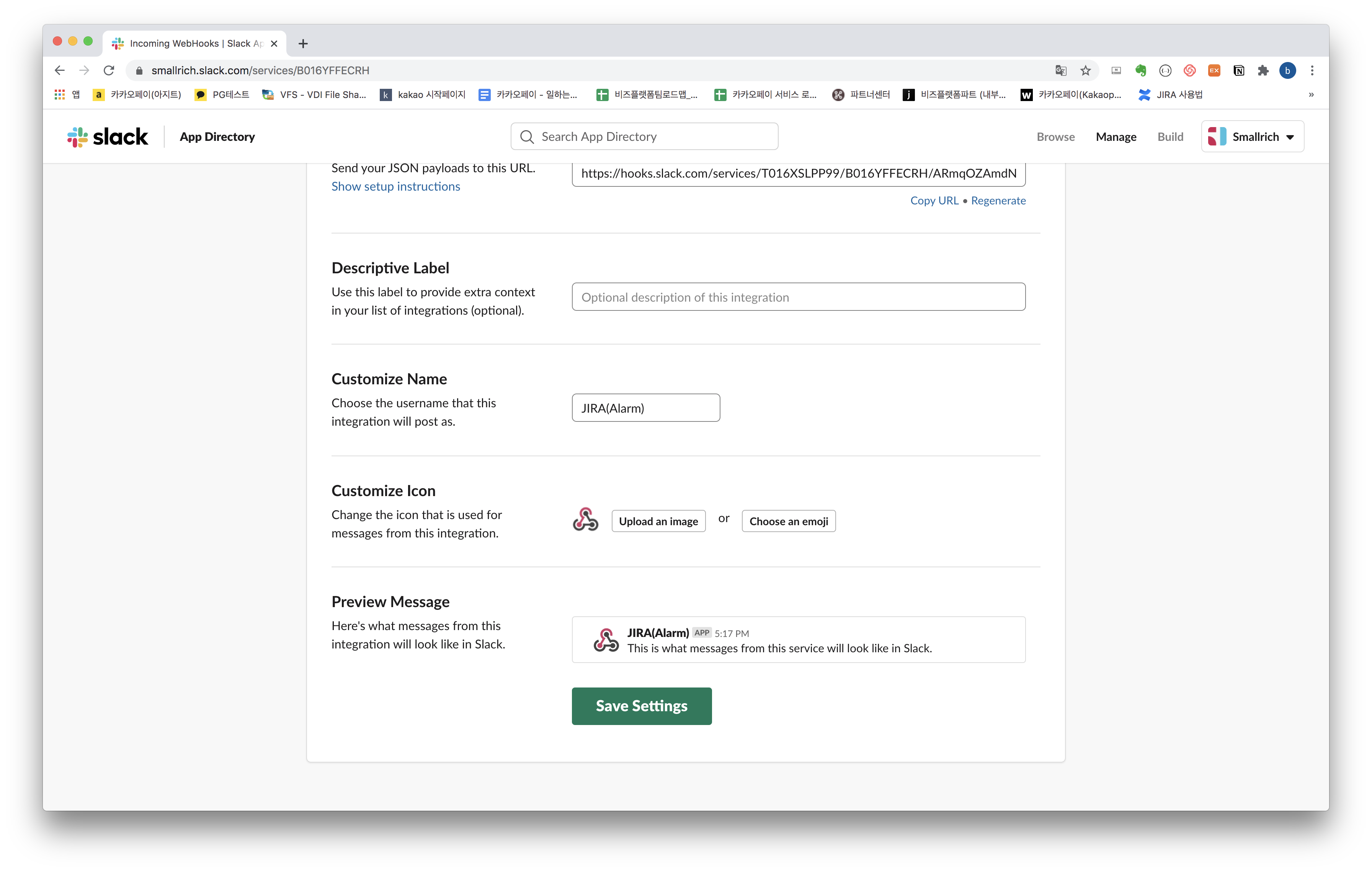Go to Manage in App Directory
This screenshot has height=872, width=1372.
pos(1116,137)
